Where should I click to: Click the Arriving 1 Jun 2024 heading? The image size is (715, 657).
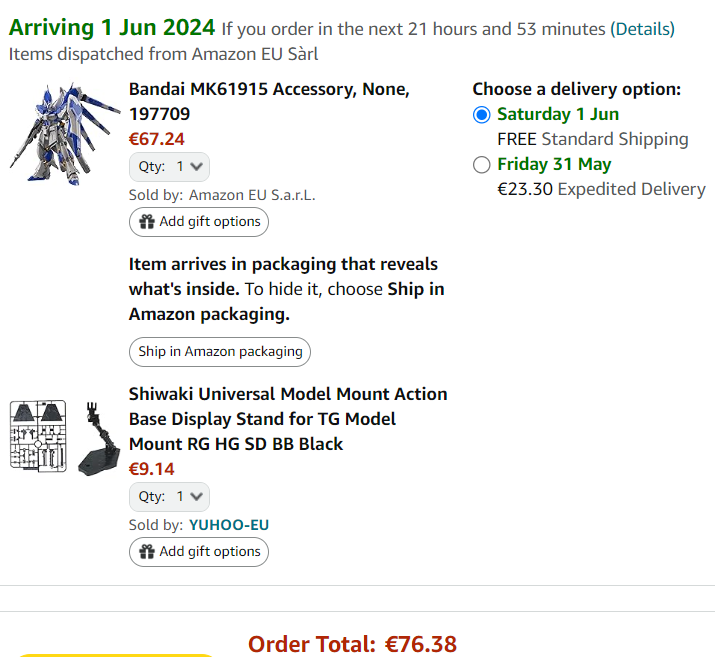(x=112, y=27)
